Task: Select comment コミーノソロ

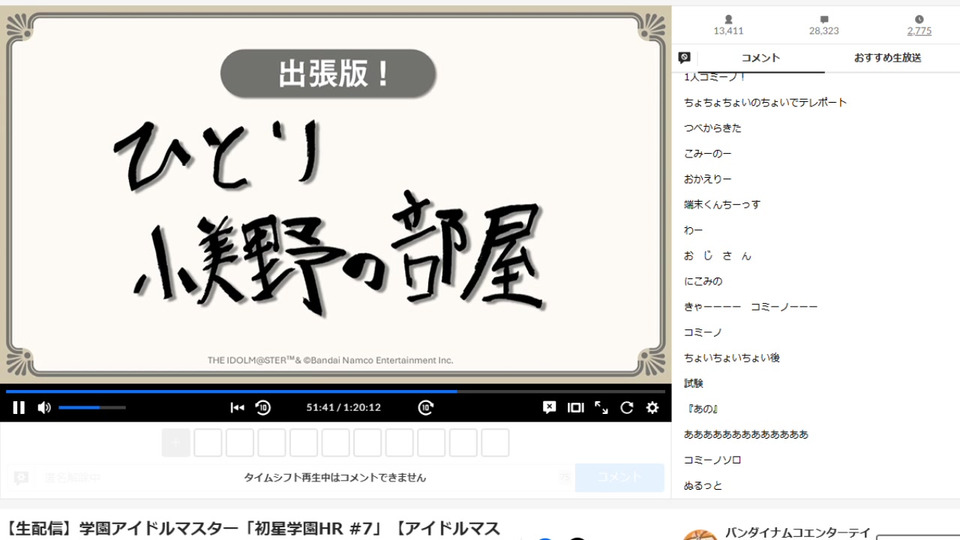Action: click(x=713, y=460)
